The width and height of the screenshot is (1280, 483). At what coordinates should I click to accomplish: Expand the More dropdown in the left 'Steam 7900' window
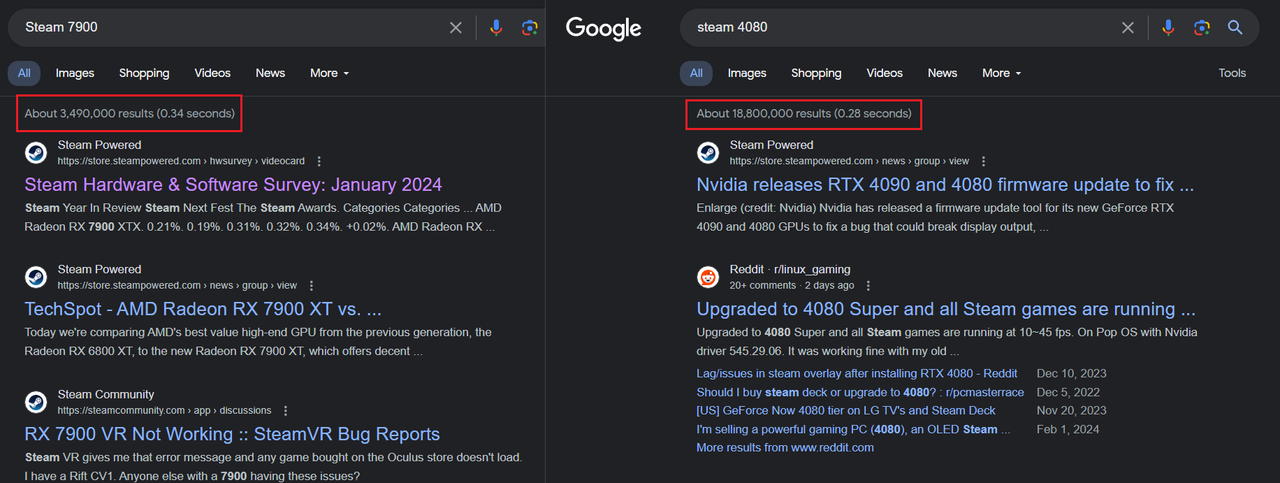tap(329, 73)
